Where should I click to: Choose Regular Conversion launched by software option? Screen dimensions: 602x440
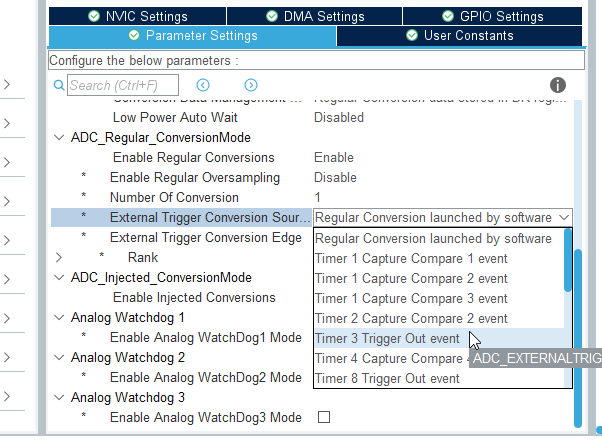coord(439,238)
